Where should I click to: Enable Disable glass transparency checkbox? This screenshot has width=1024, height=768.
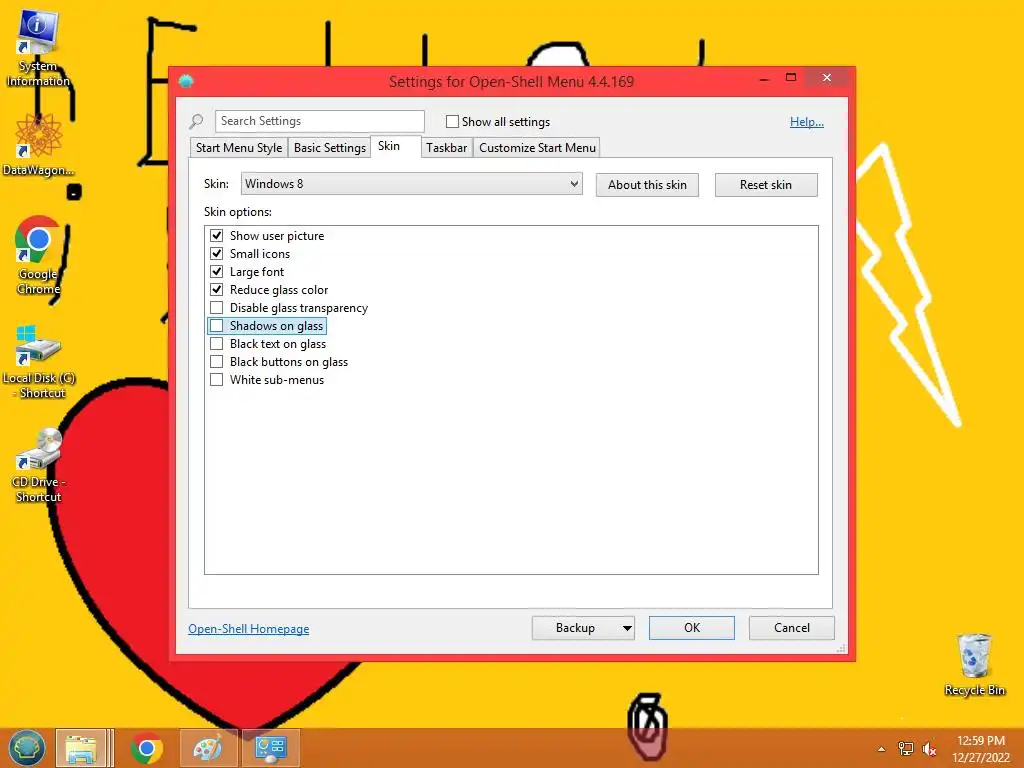click(216, 308)
